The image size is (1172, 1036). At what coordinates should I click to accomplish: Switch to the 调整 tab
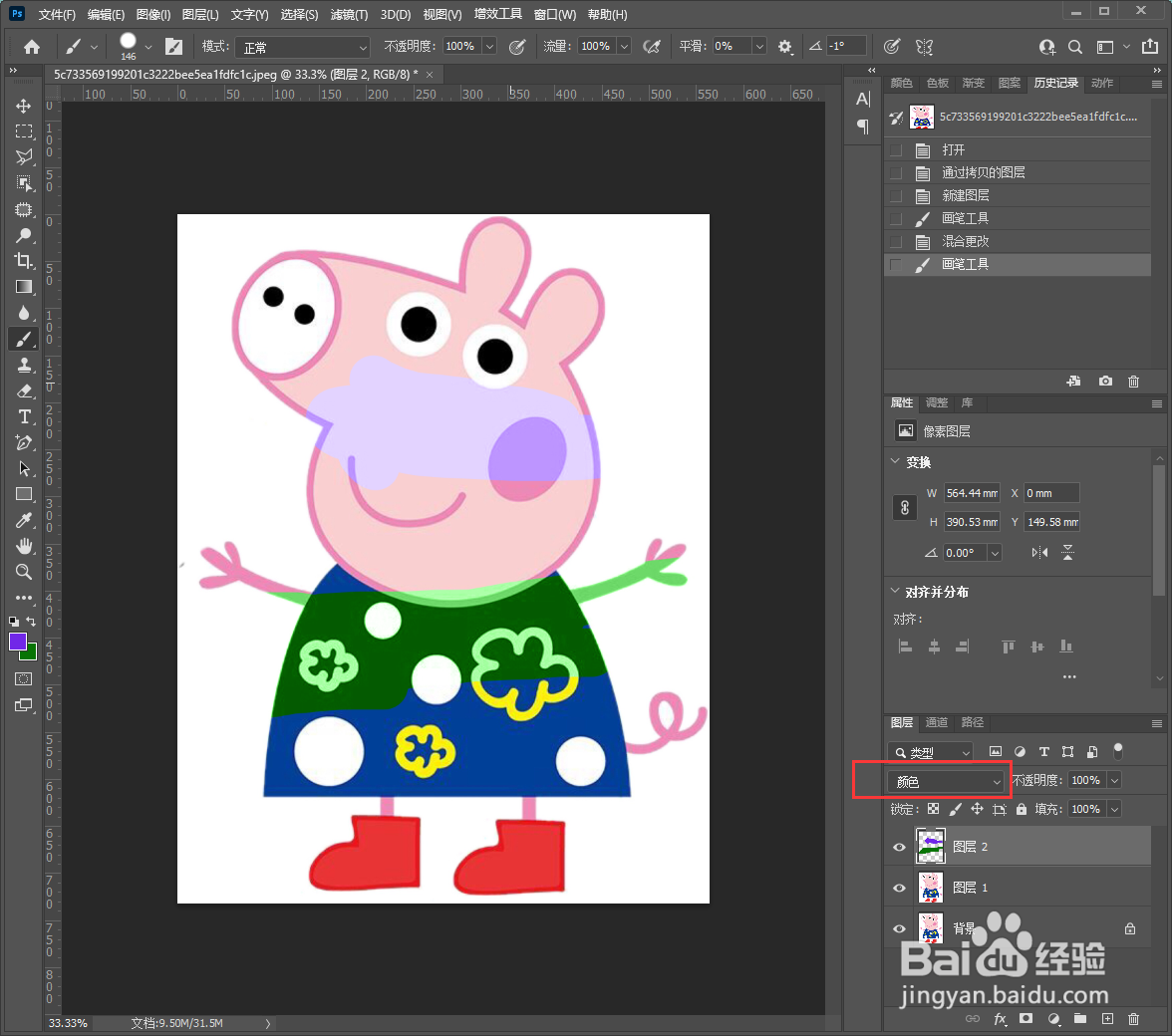[x=936, y=402]
